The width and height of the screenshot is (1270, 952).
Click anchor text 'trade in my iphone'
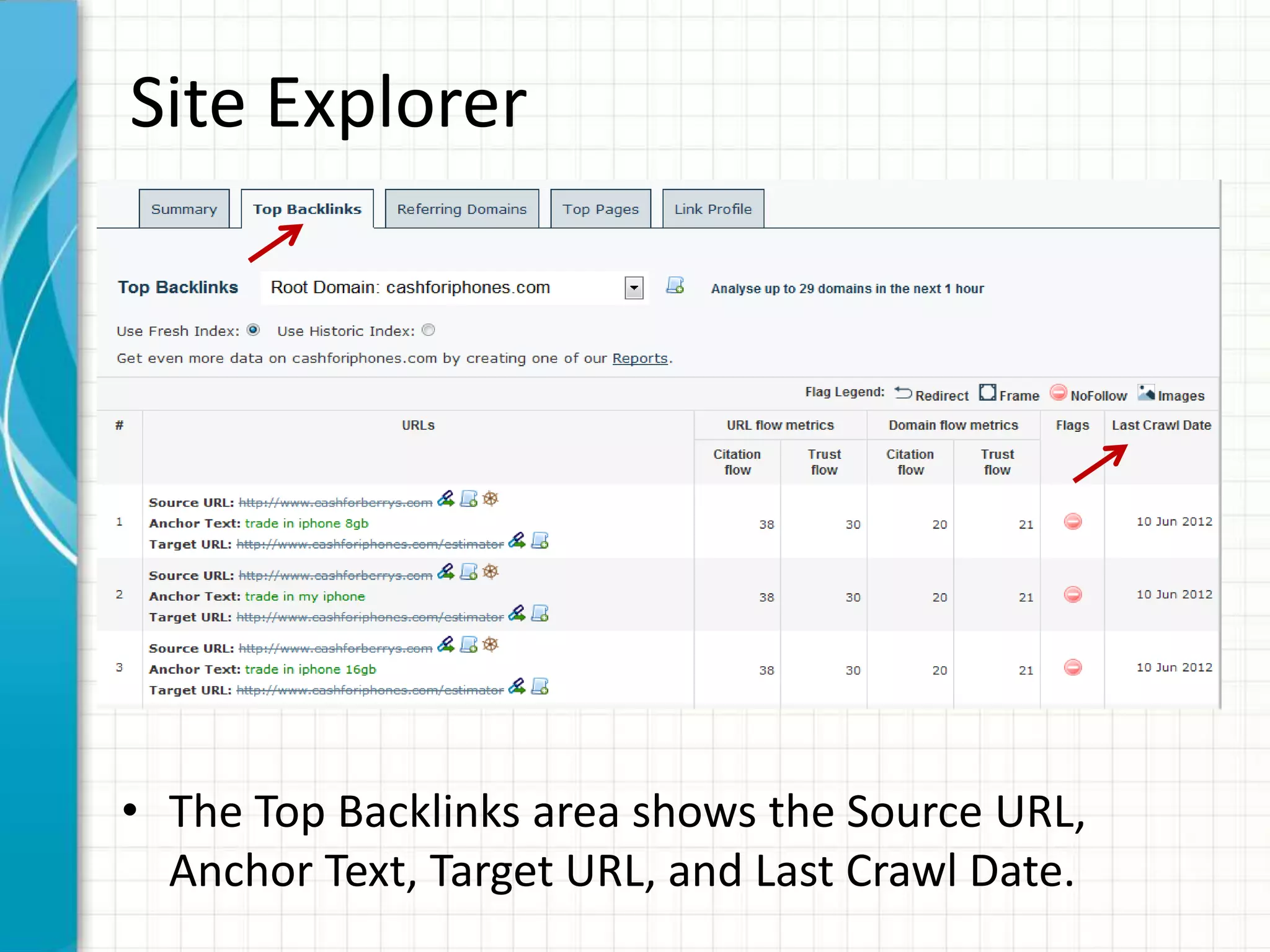(305, 596)
